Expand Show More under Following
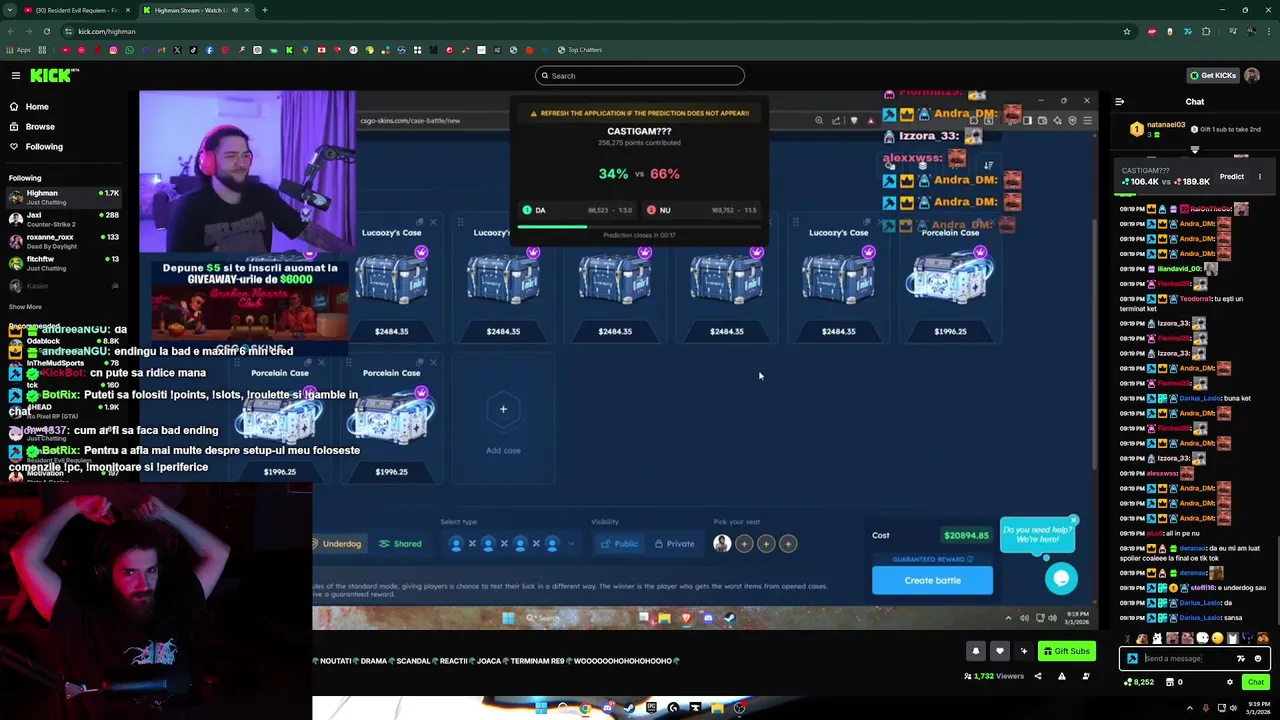 (x=25, y=307)
